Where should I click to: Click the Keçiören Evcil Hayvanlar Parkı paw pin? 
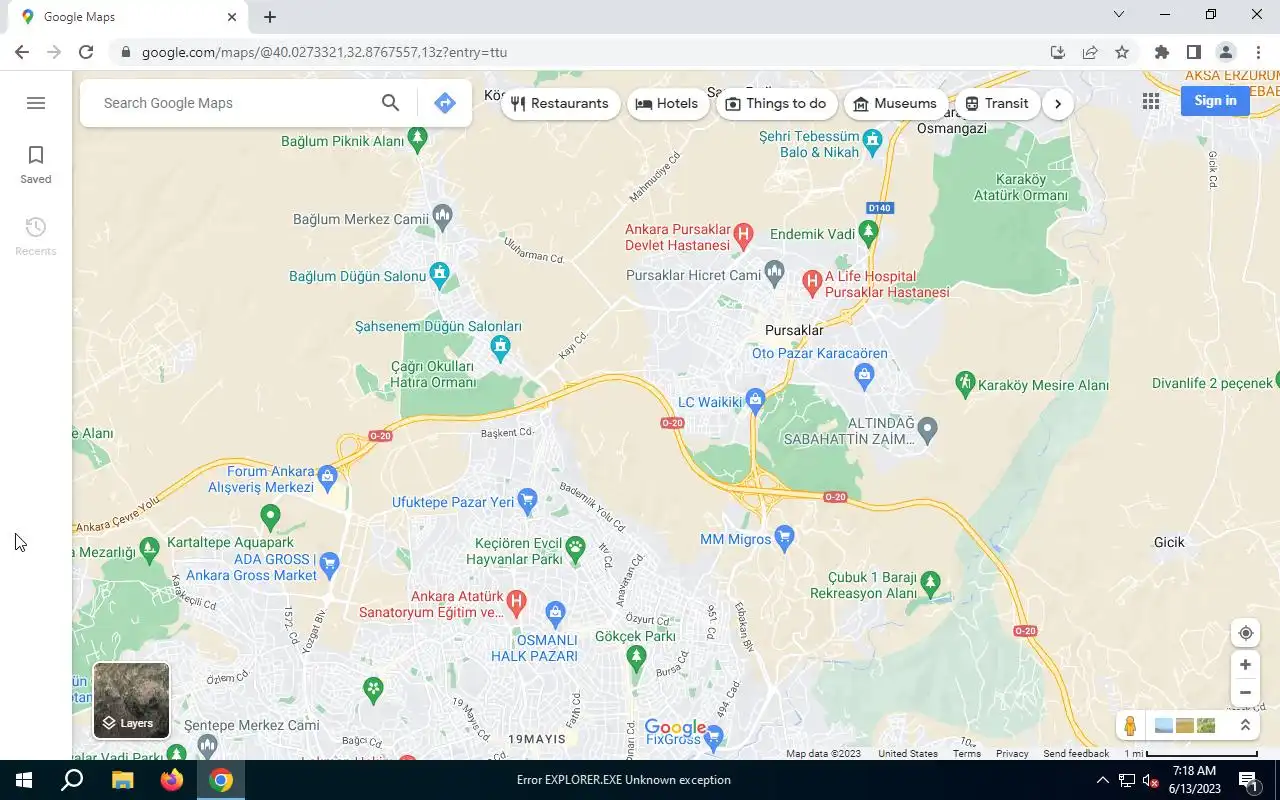click(575, 547)
